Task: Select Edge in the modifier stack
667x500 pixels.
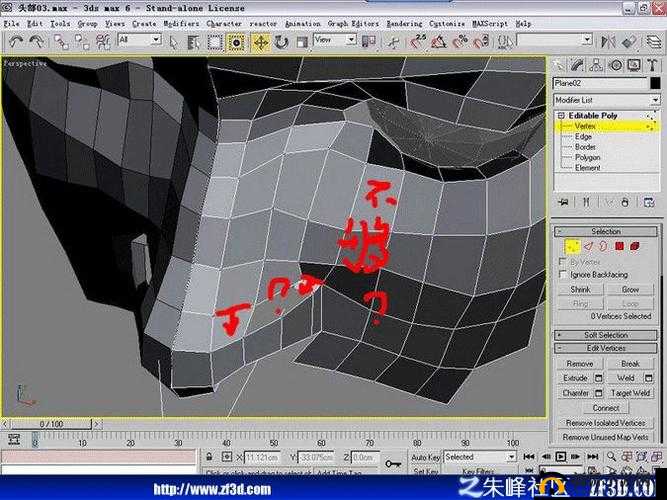Action: tap(583, 137)
